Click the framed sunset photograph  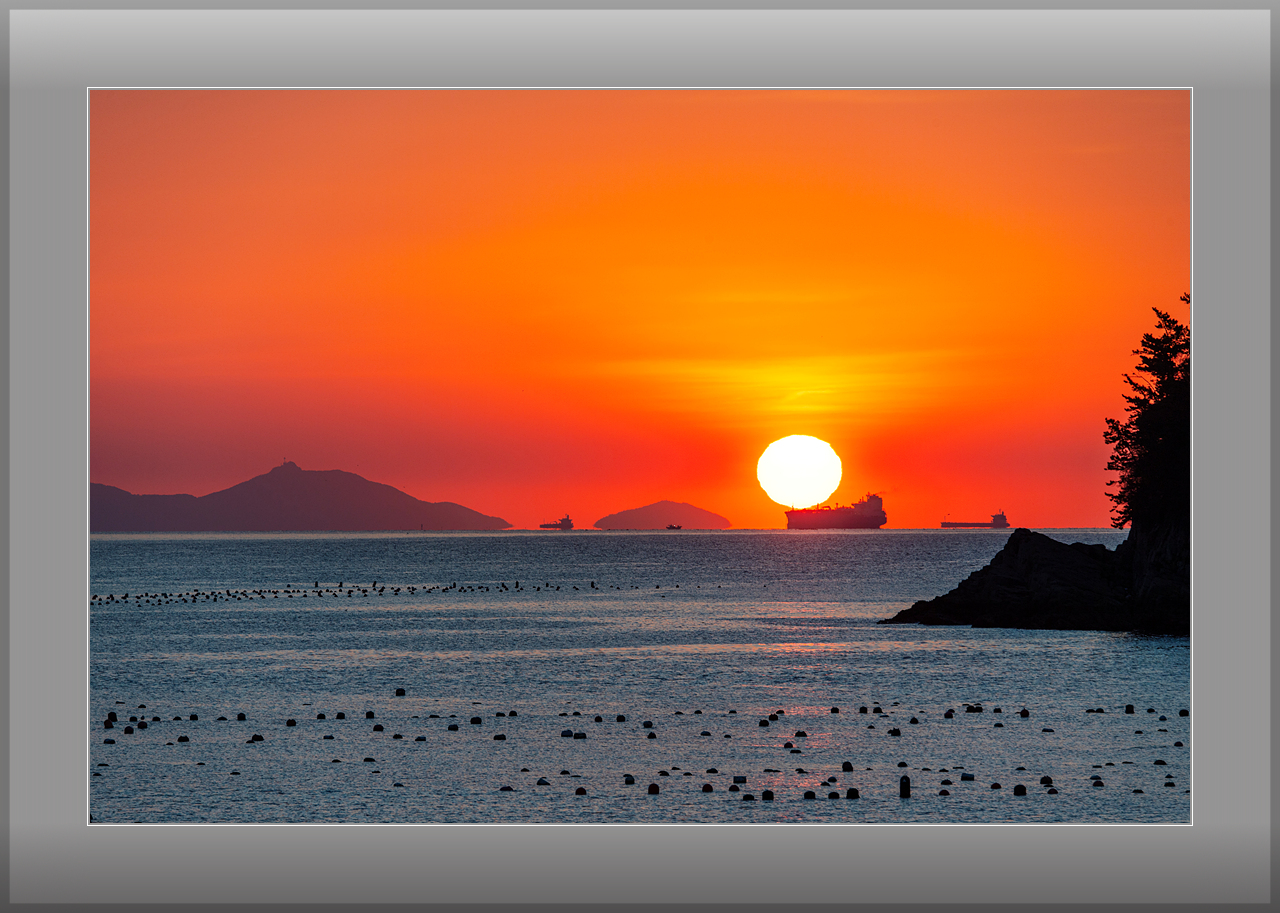pyautogui.click(x=640, y=456)
